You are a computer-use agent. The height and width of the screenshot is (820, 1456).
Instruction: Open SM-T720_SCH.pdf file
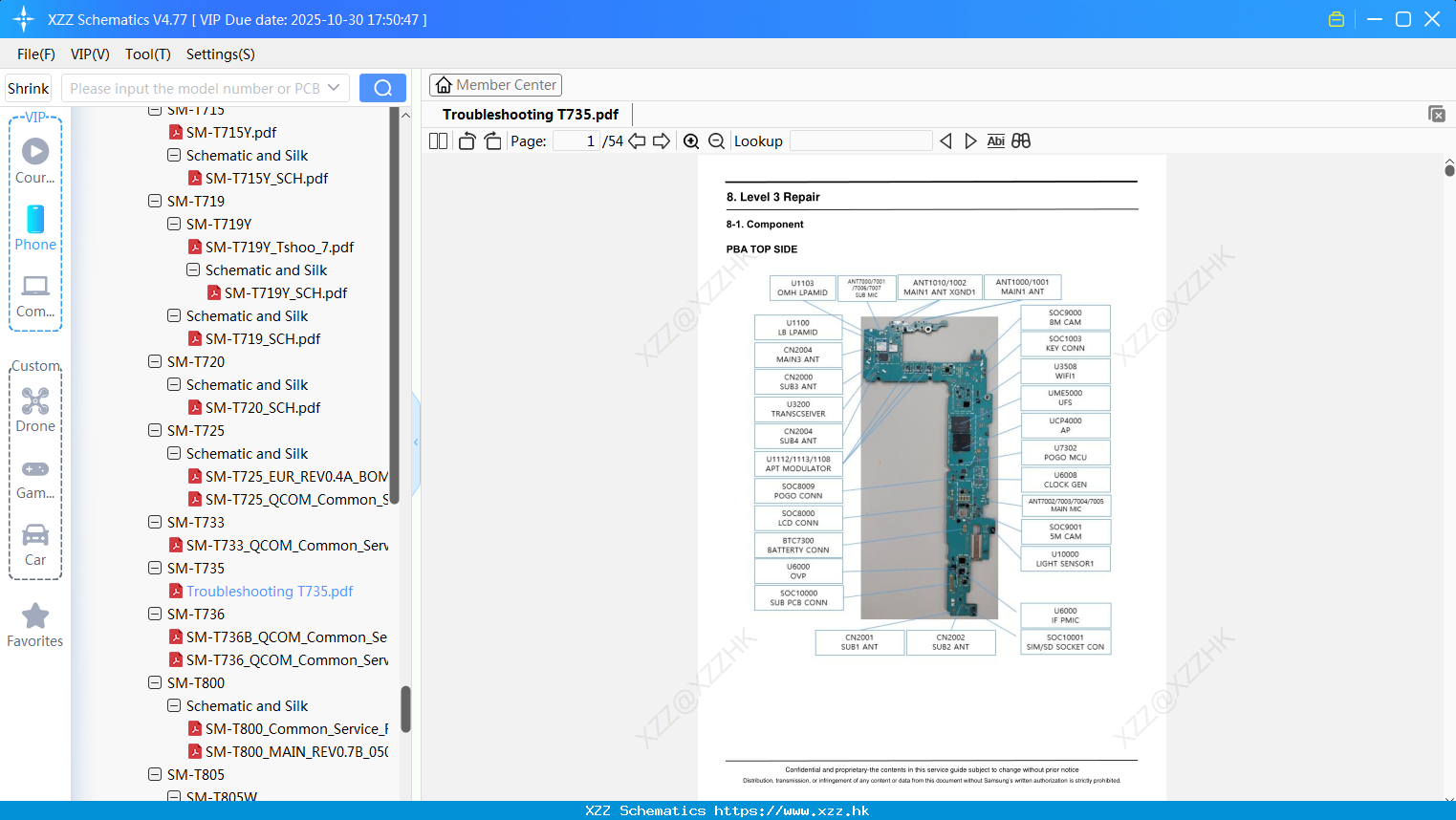coord(263,407)
